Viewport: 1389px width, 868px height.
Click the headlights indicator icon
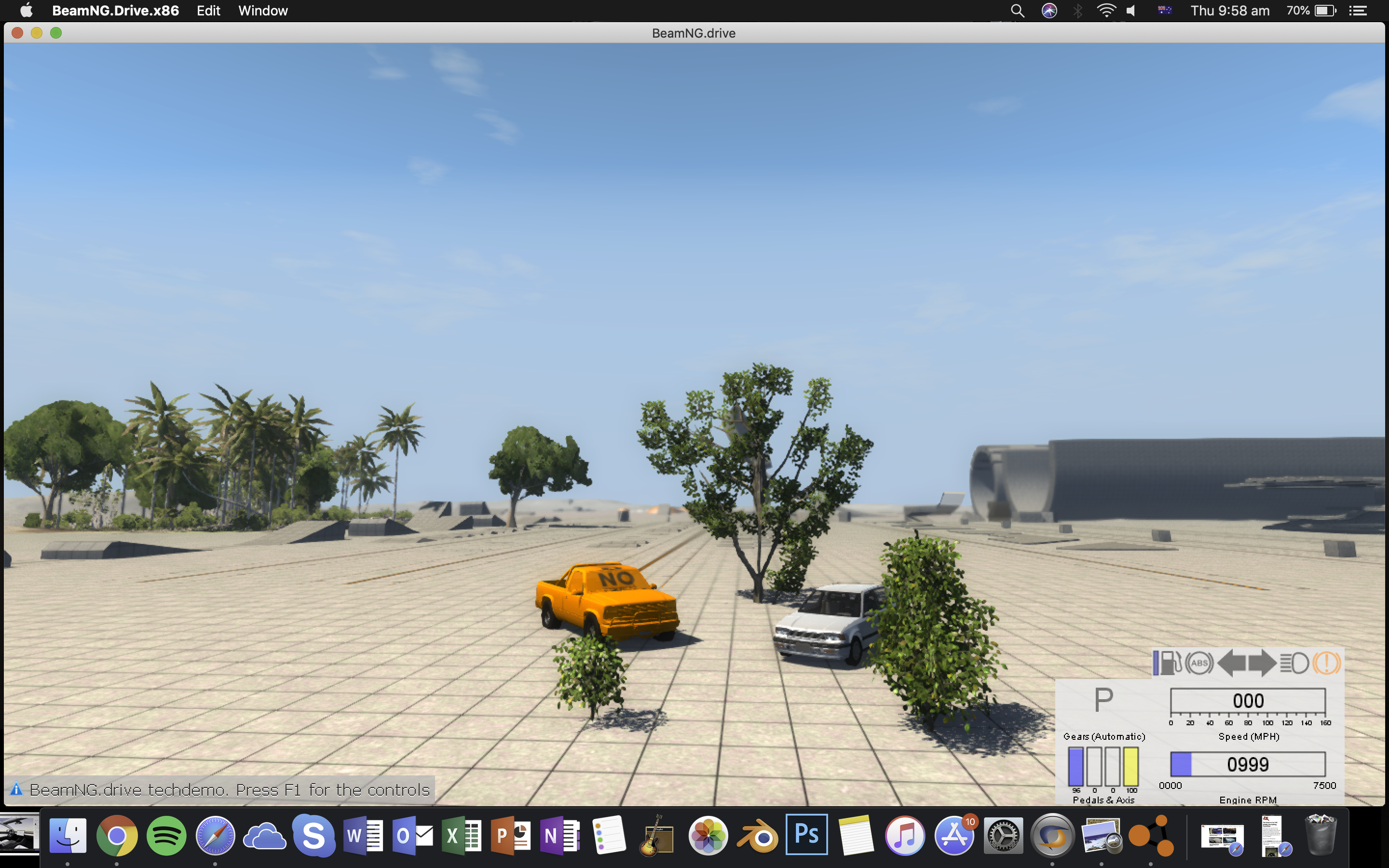(1294, 663)
